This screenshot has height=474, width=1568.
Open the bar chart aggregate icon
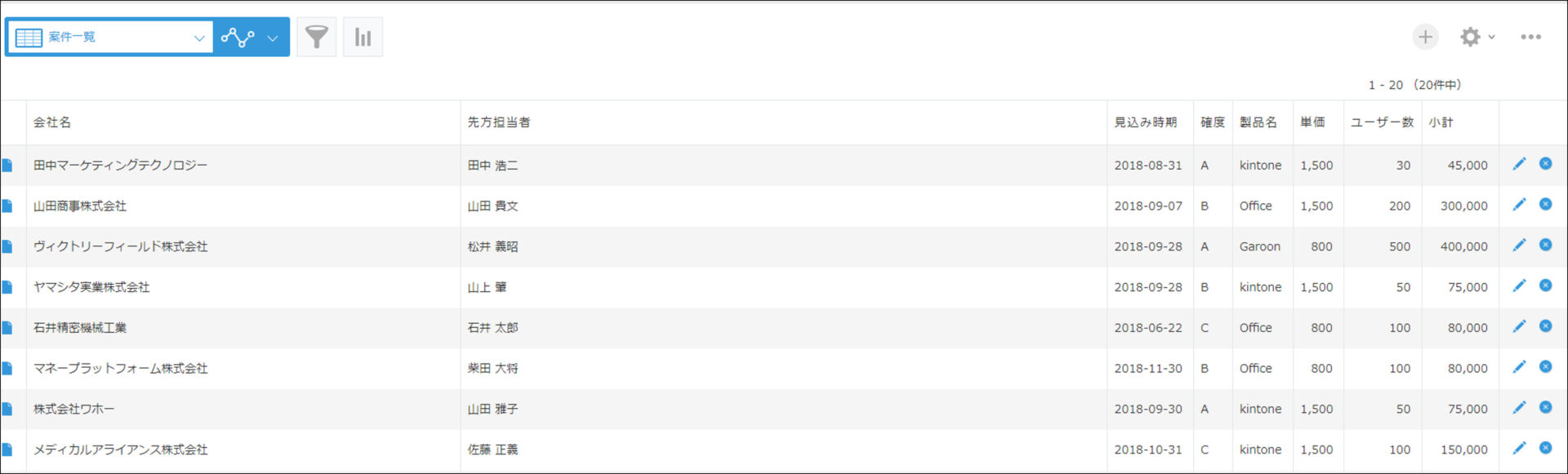[363, 37]
